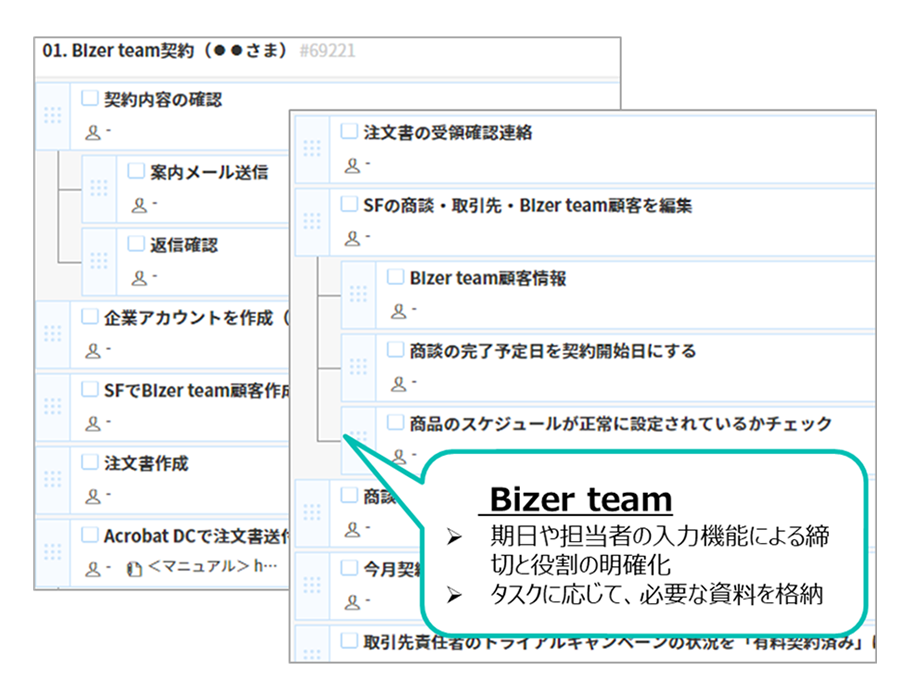Check the SFでBizer team顧客作成 checkbox
Viewport: 910px width, 700px height.
coord(89,389)
